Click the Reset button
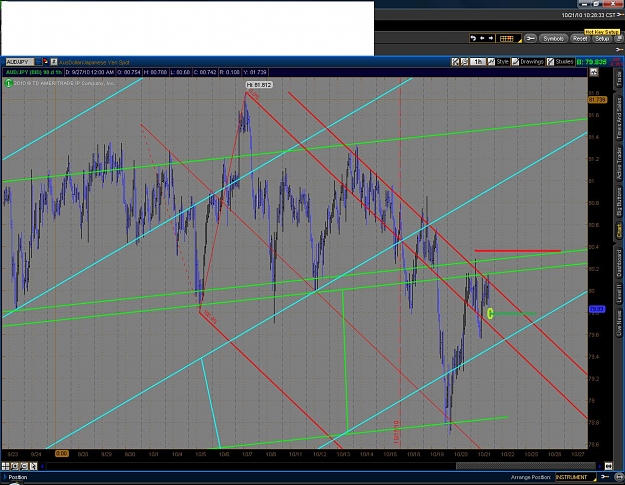625x485 pixels. (x=580, y=39)
